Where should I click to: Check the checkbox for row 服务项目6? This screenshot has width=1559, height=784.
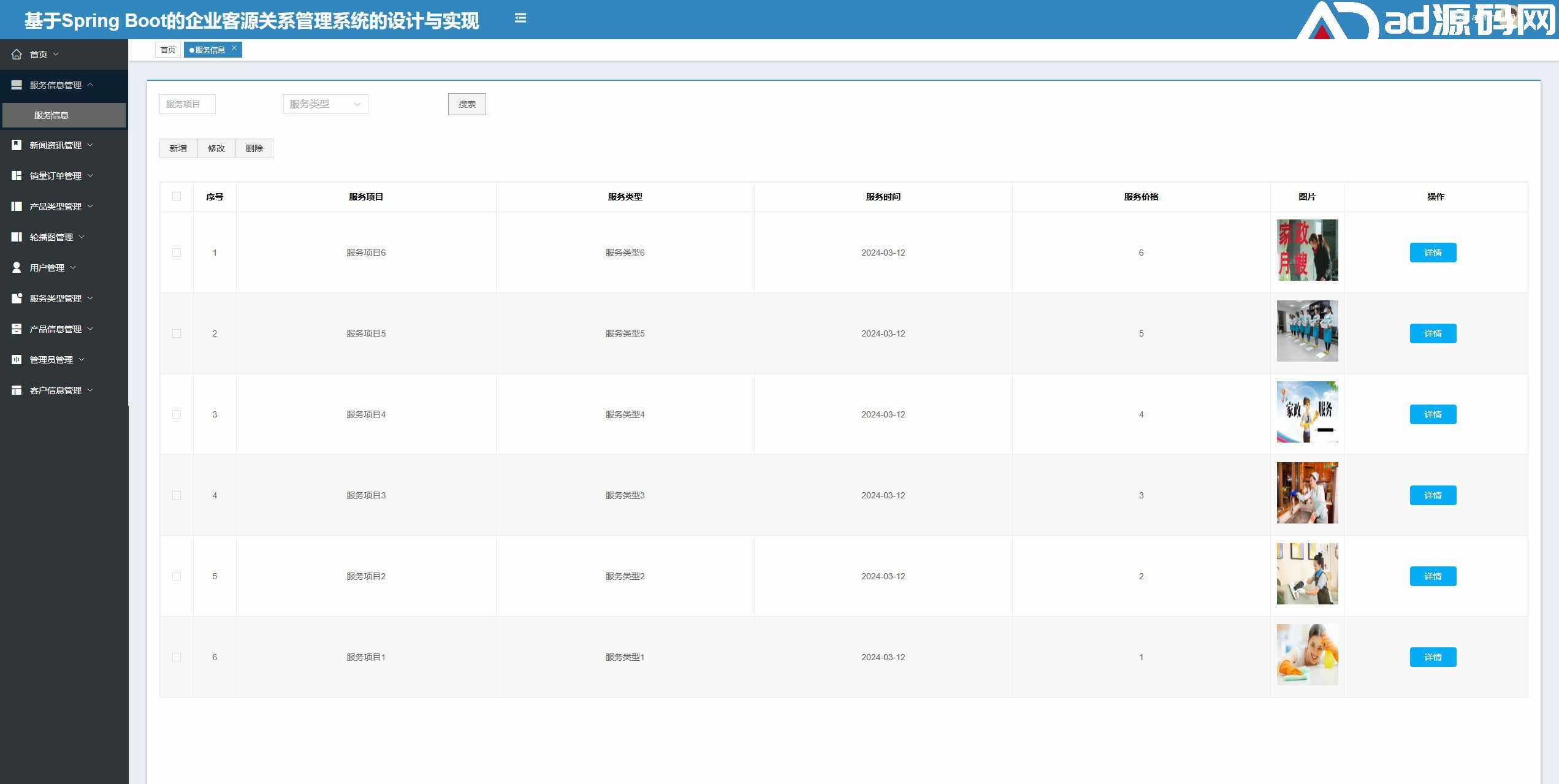tap(177, 253)
